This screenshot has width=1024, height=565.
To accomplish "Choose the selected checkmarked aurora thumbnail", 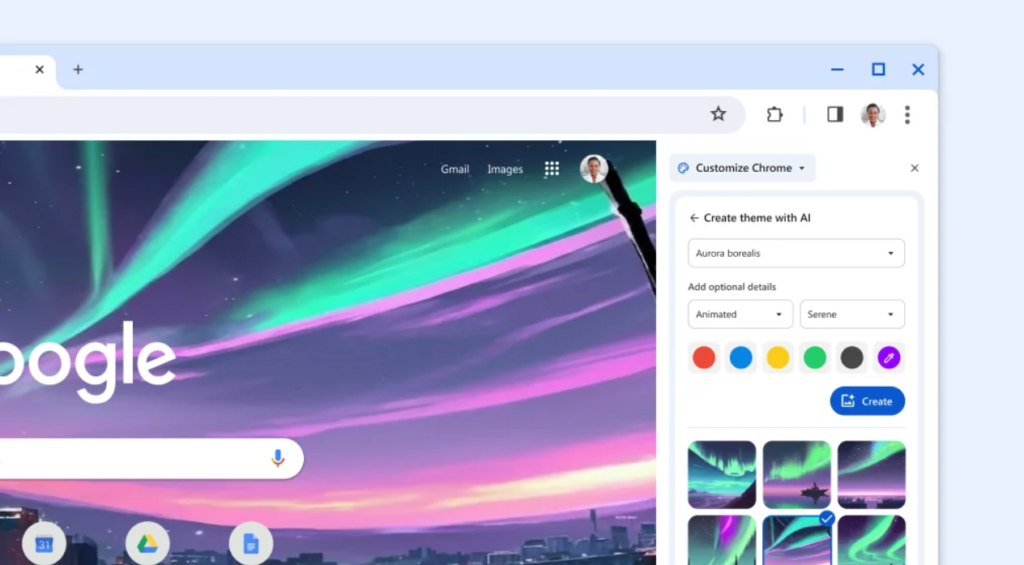I will click(x=797, y=540).
